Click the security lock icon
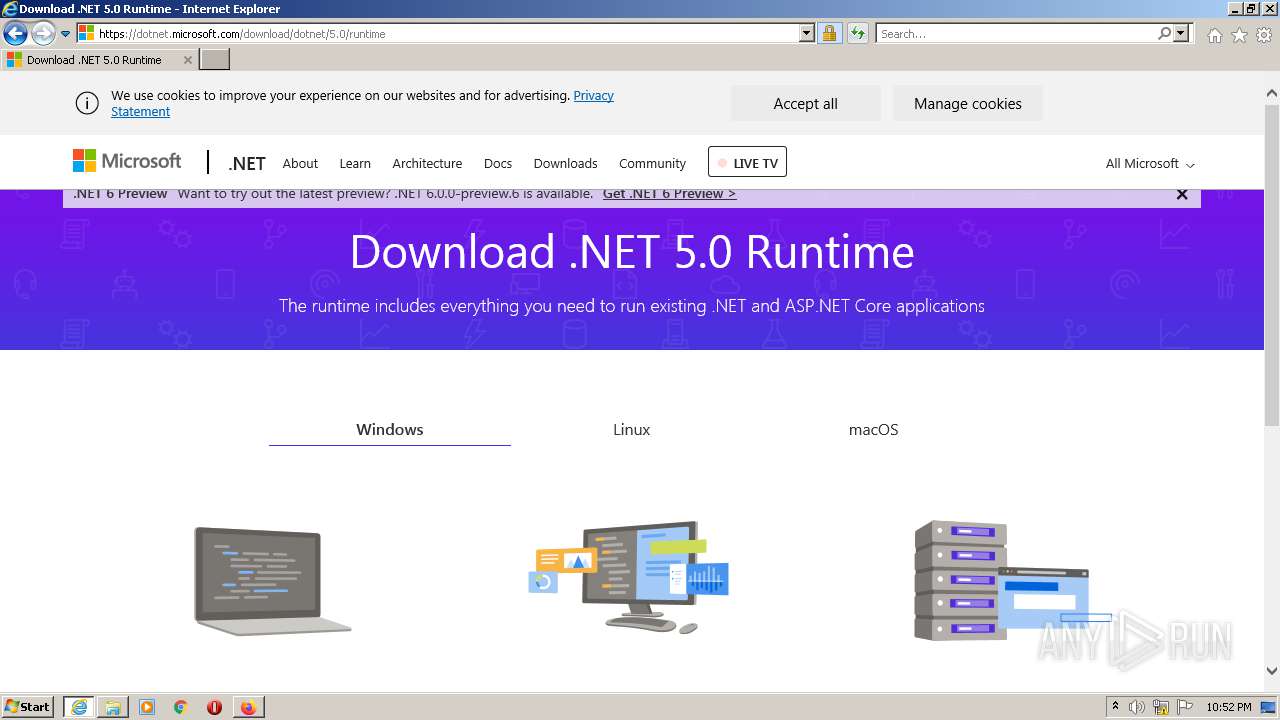1280x720 pixels. coord(829,33)
